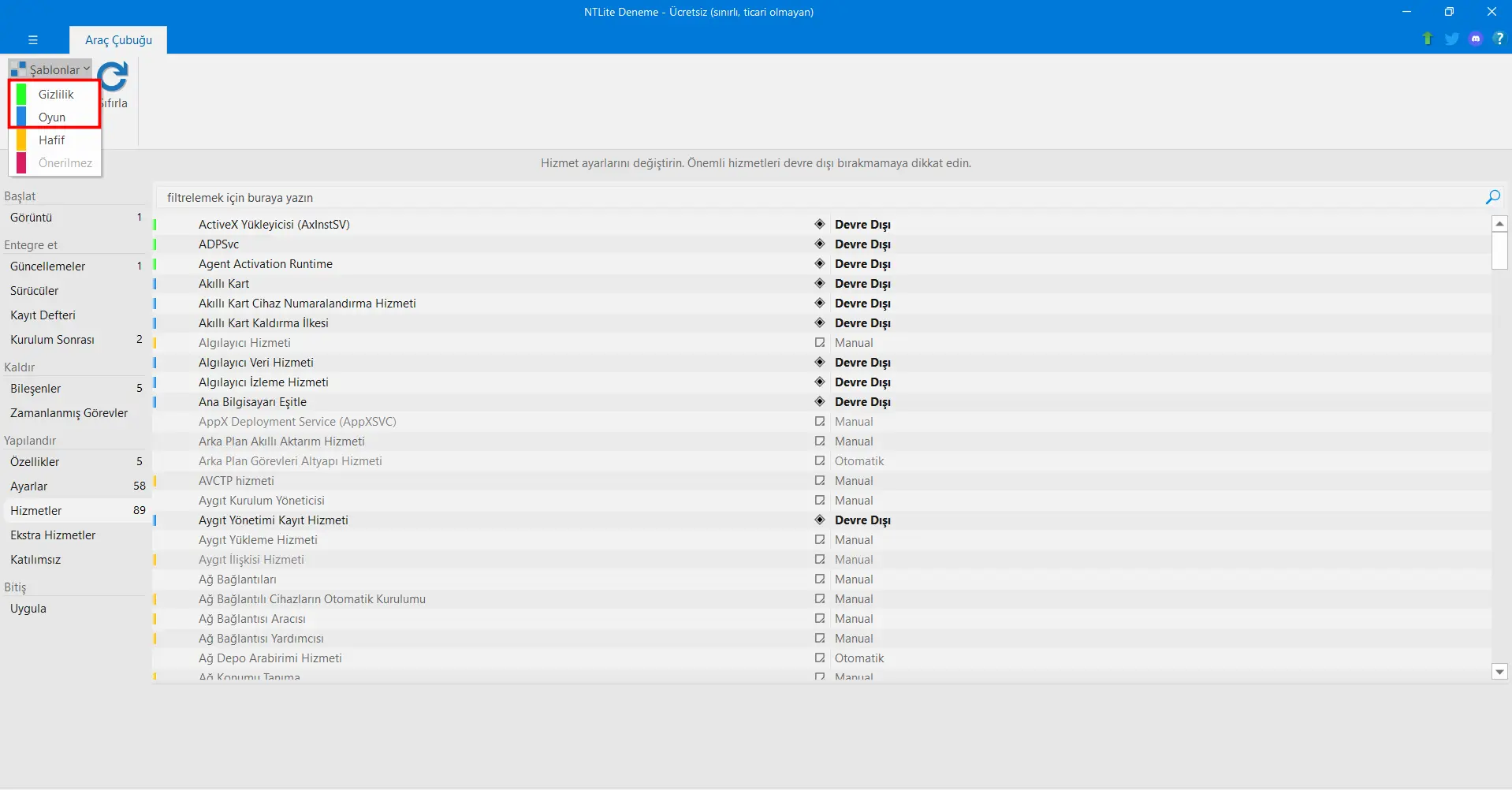Image resolution: width=1512 pixels, height=790 pixels.
Task: Open Özellikler section
Action: pyautogui.click(x=76, y=461)
